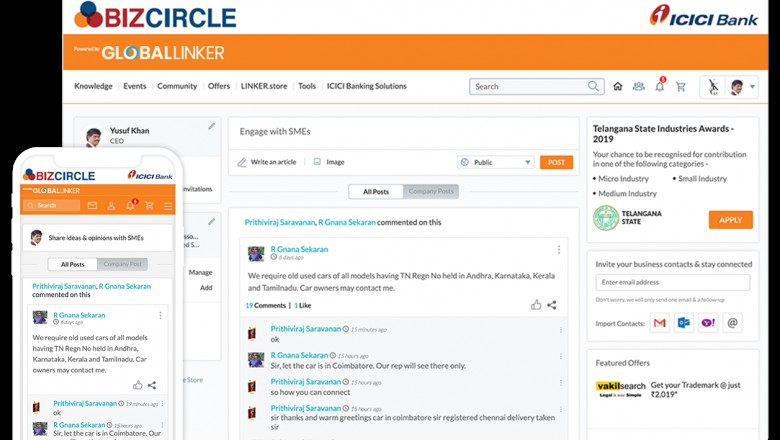The height and width of the screenshot is (440, 780).
Task: Expand the Public visibility dropdown
Action: pyautogui.click(x=496, y=162)
